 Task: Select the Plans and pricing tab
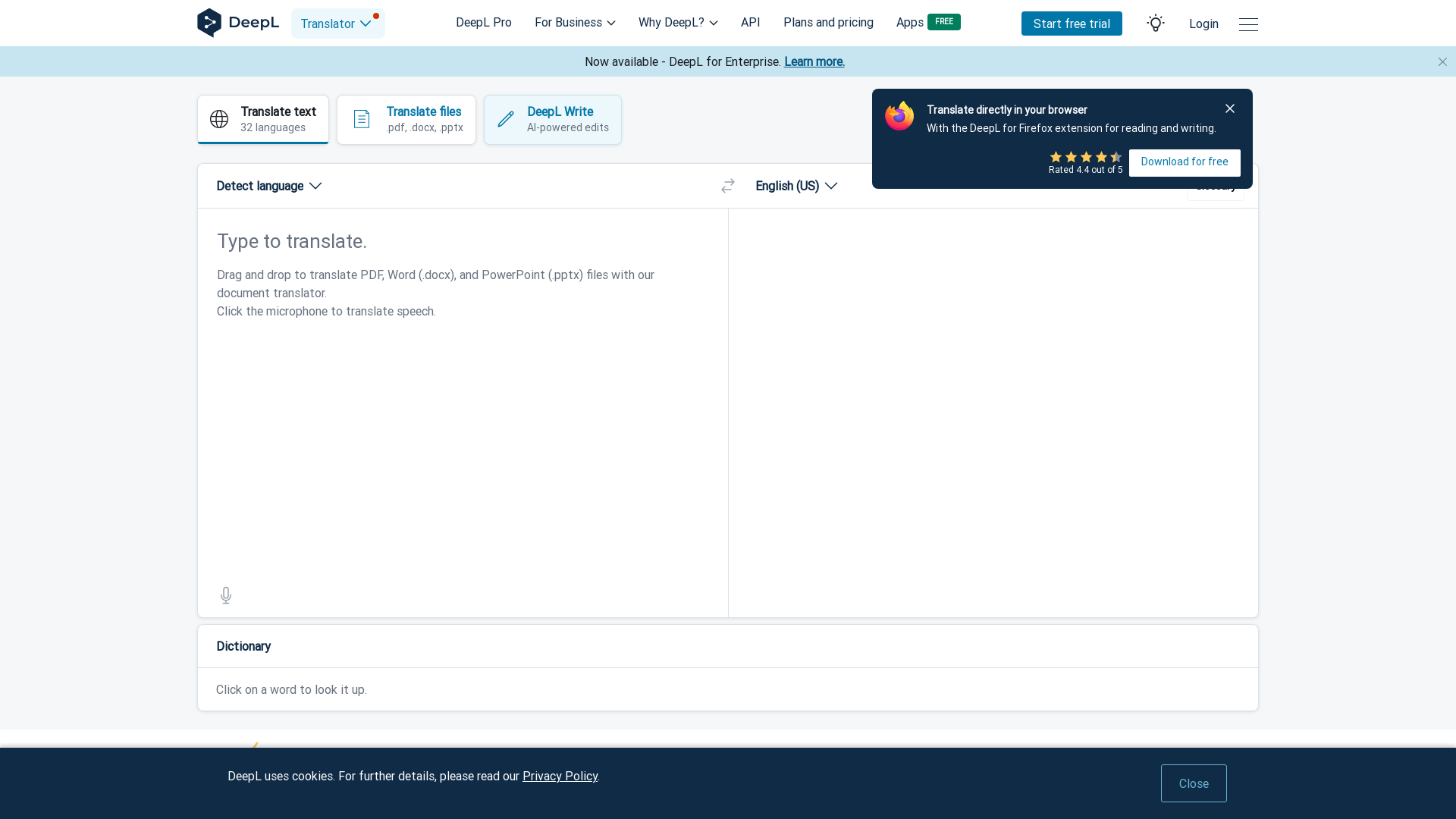829,22
